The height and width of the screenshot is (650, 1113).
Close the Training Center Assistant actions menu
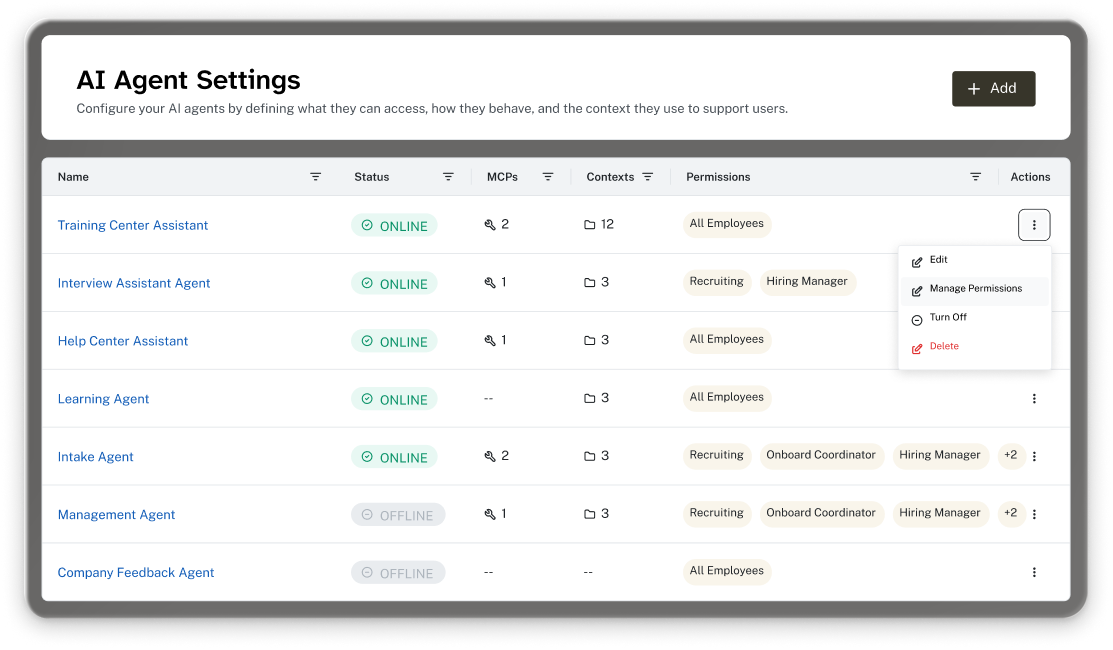coord(1033,226)
